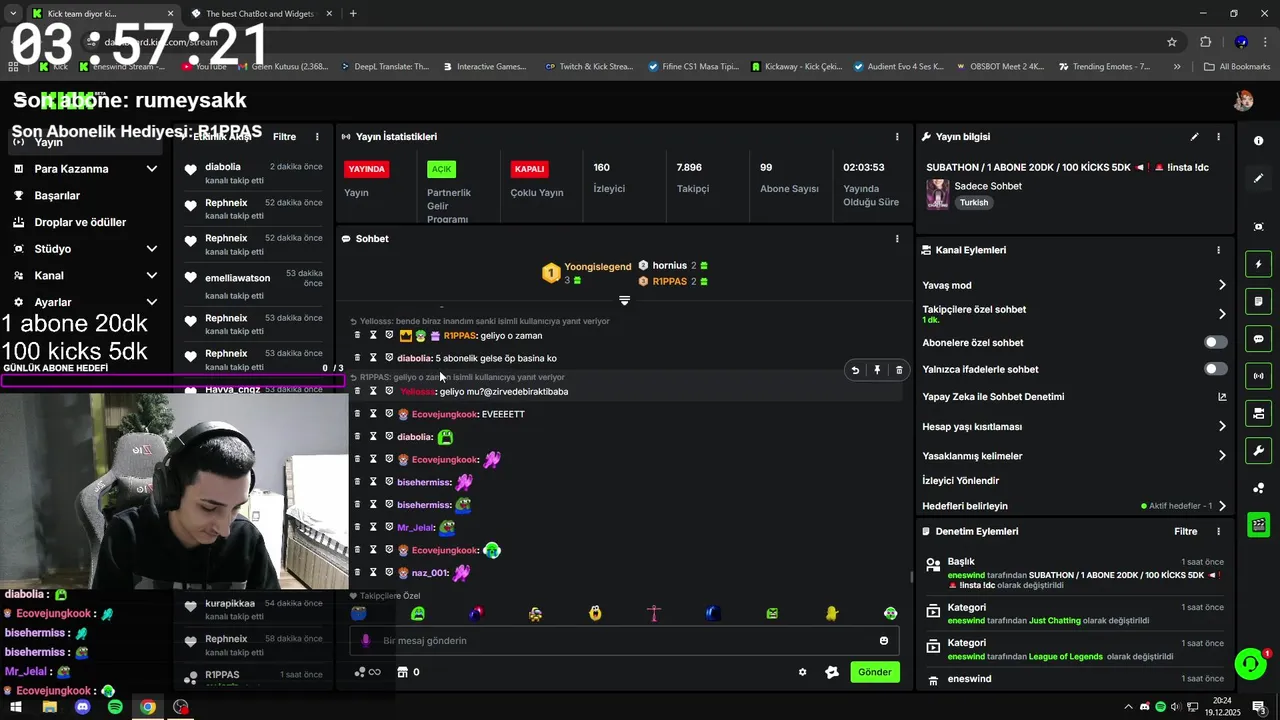Screen dimensions: 1280x720
Task: Open the DeepL Translate bookmark
Action: pyautogui.click(x=384, y=66)
